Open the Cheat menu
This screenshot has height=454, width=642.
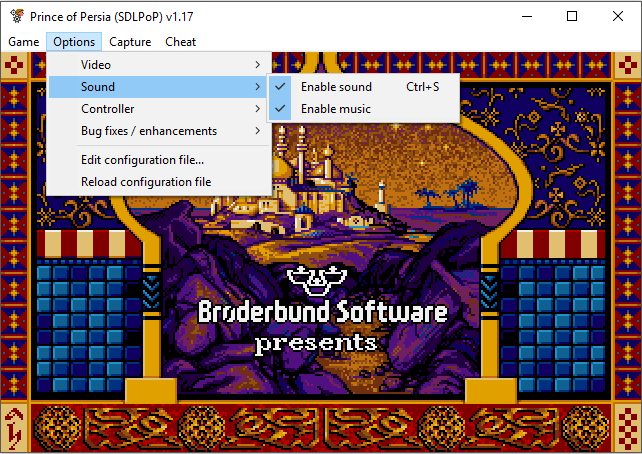click(181, 42)
